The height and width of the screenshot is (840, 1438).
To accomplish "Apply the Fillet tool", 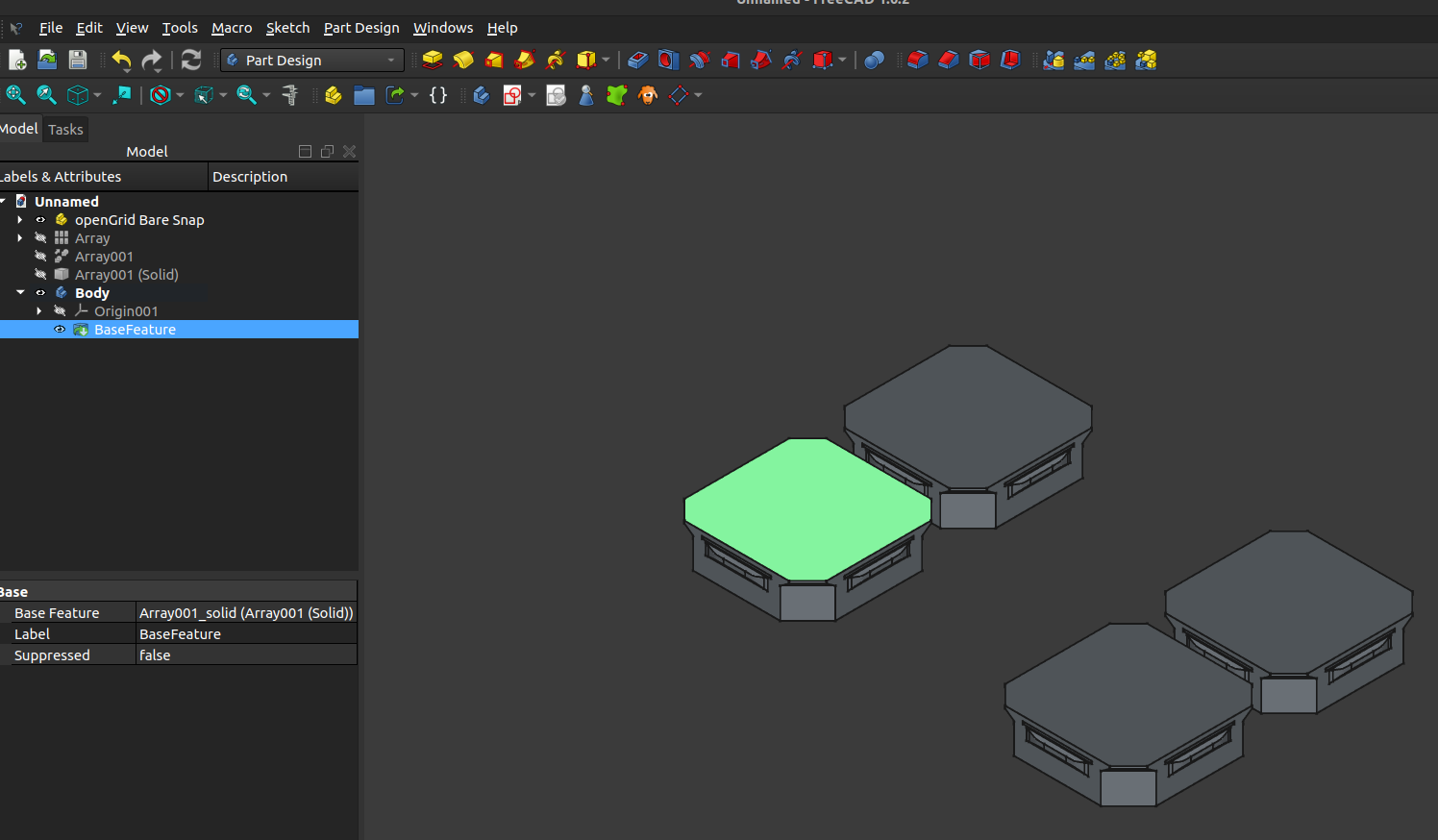I will coord(918,60).
